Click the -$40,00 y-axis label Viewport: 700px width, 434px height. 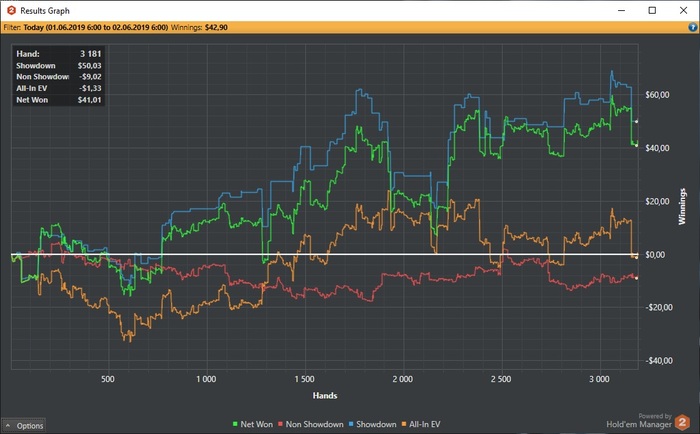[x=658, y=360]
